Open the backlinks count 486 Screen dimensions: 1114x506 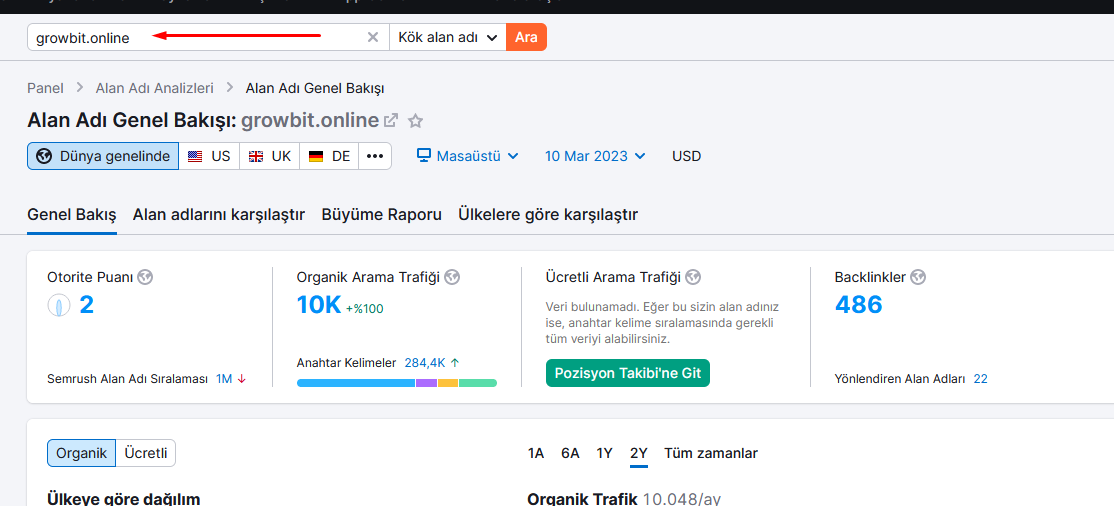pyautogui.click(x=858, y=305)
